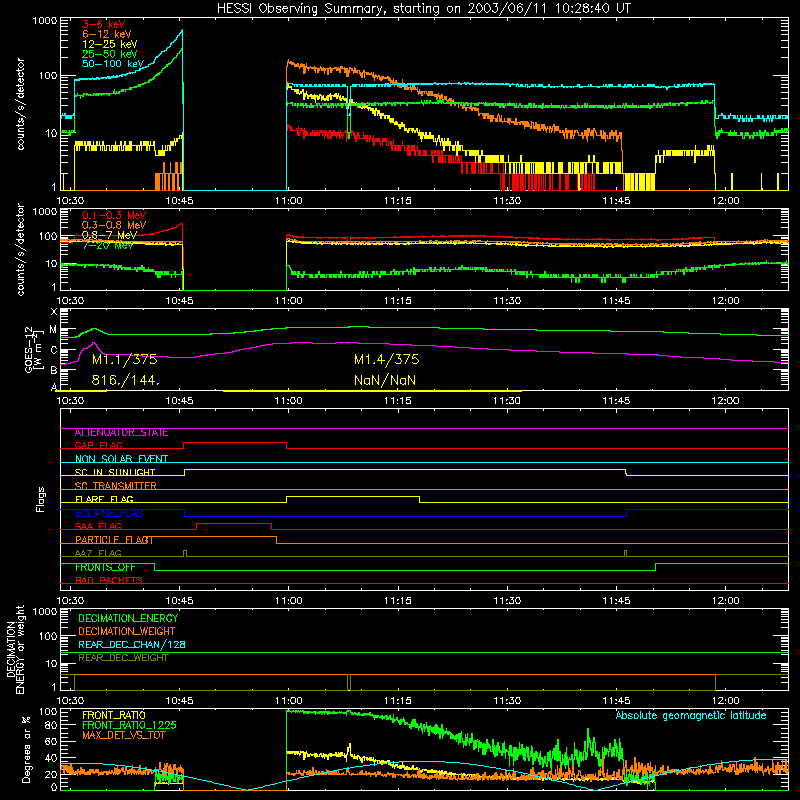Image resolution: width=800 pixels, height=800 pixels.
Task: Select the DECIMATION ENERGY or weight axis title
Action: (15, 650)
